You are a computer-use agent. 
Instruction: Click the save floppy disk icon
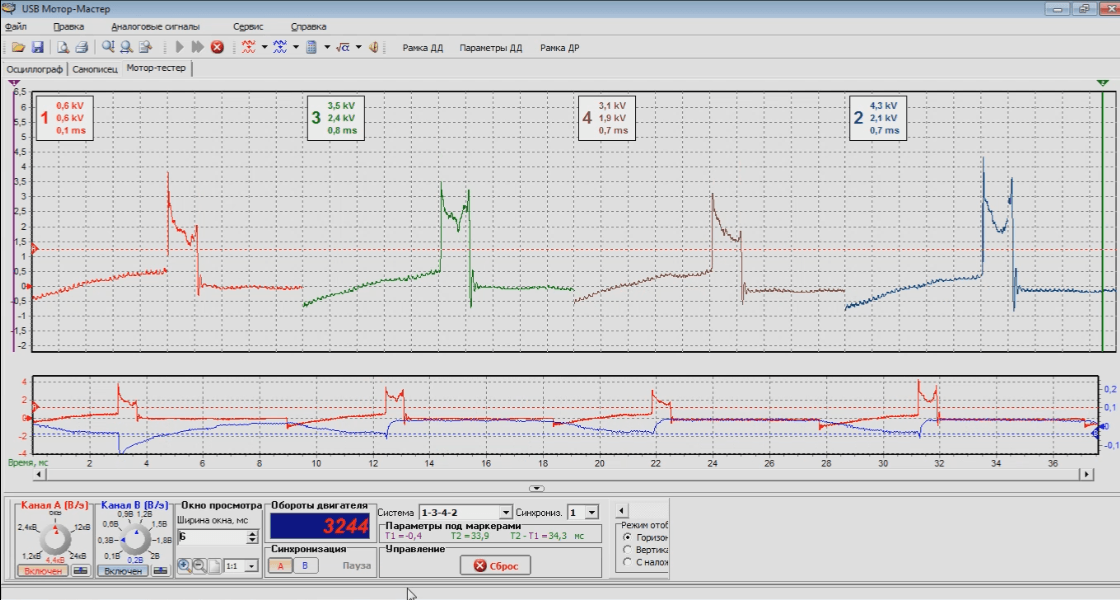tap(37, 47)
